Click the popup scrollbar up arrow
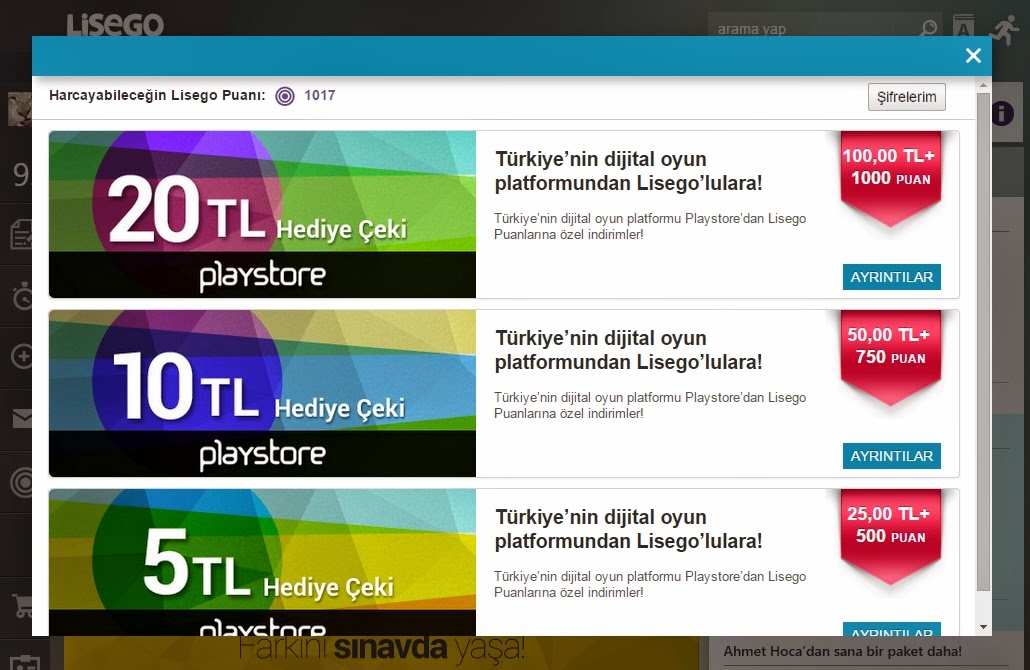The image size is (1030, 670). [983, 85]
